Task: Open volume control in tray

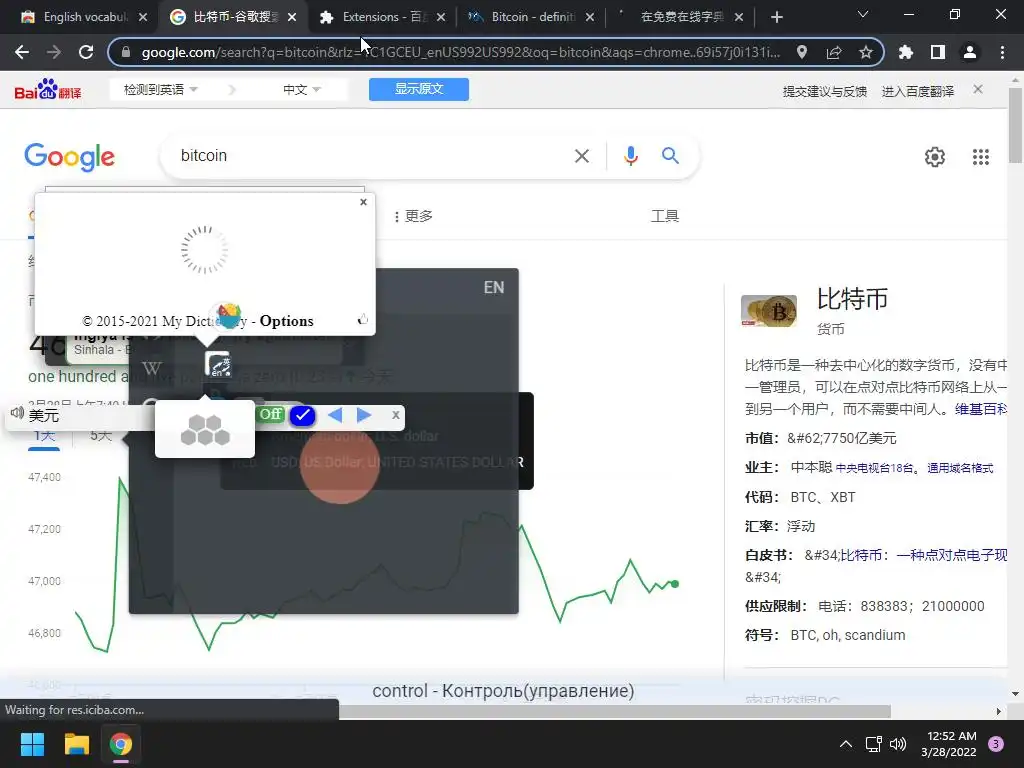Action: [899, 744]
